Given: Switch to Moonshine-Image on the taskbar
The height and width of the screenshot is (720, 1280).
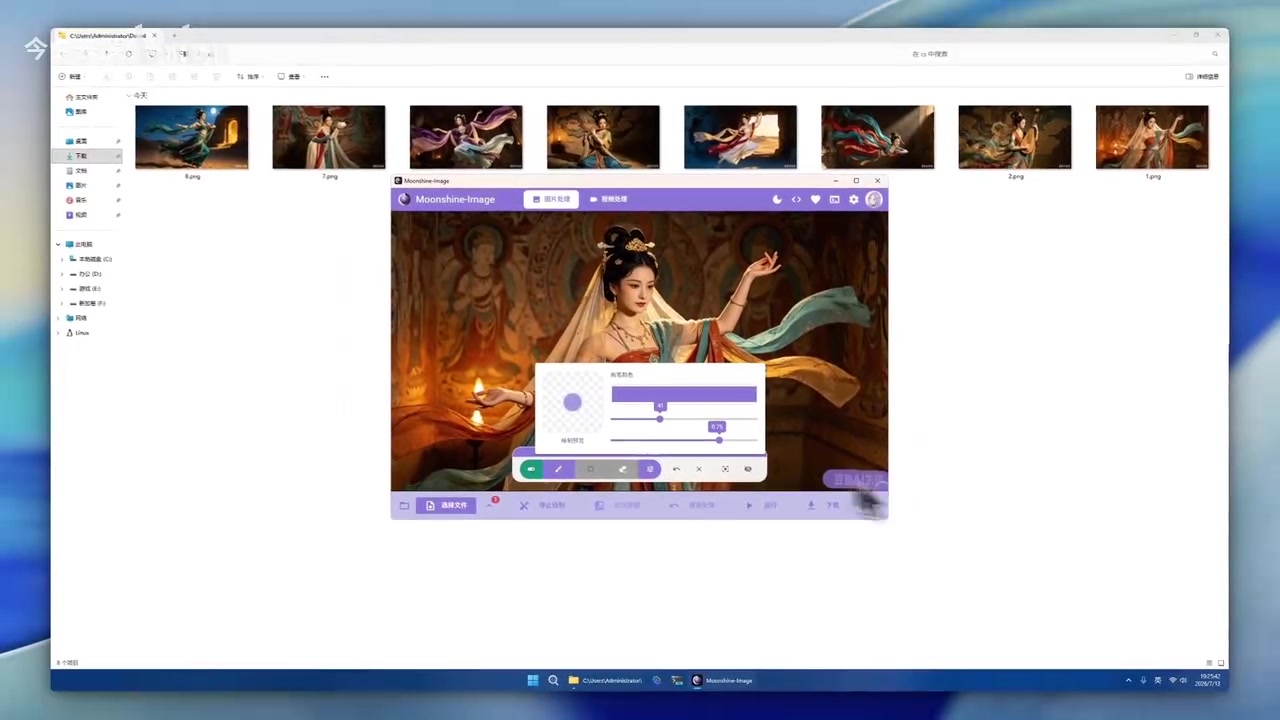Looking at the screenshot, I should point(722,680).
